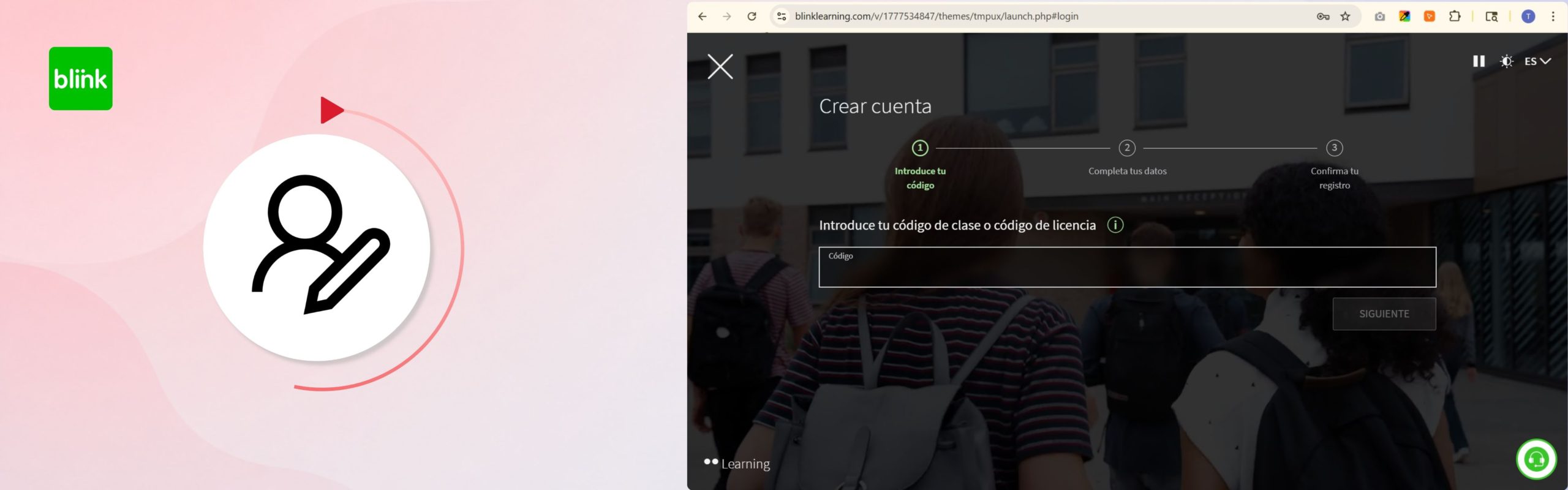Select step 2 Completa tus datos
The image size is (1568, 490).
[x=1127, y=158]
